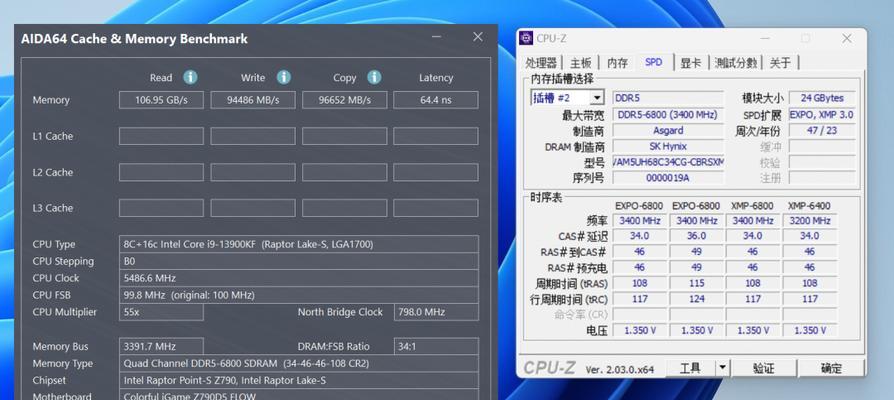Click the CPU Clock value 5486.6 MHz
The height and width of the screenshot is (400, 894).
tap(299, 278)
